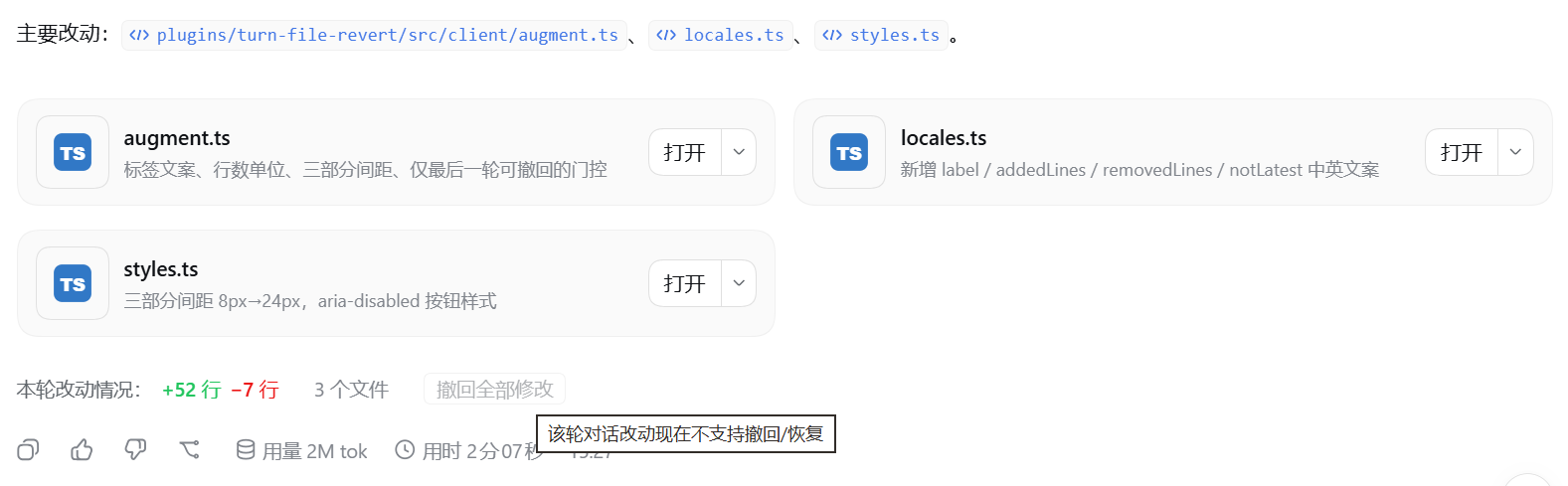Click the thumbs down icon
Screen dimensions: 1568x486
click(x=135, y=450)
